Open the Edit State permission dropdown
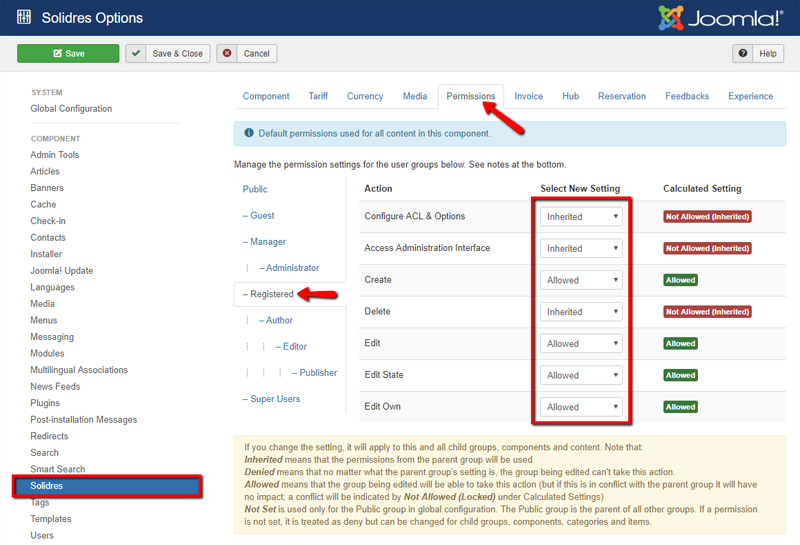The width and height of the screenshot is (800, 545). [x=581, y=375]
